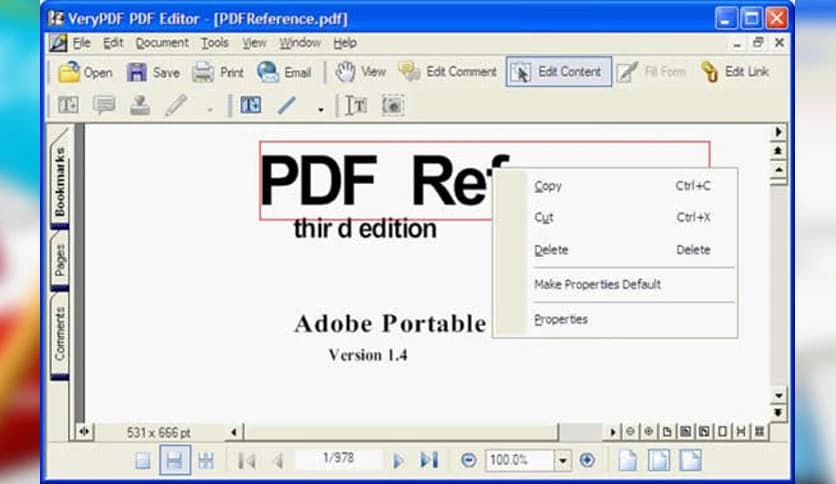Image resolution: width=836 pixels, height=484 pixels.
Task: Click the vertical scrollbar up arrow
Action: pos(778,170)
